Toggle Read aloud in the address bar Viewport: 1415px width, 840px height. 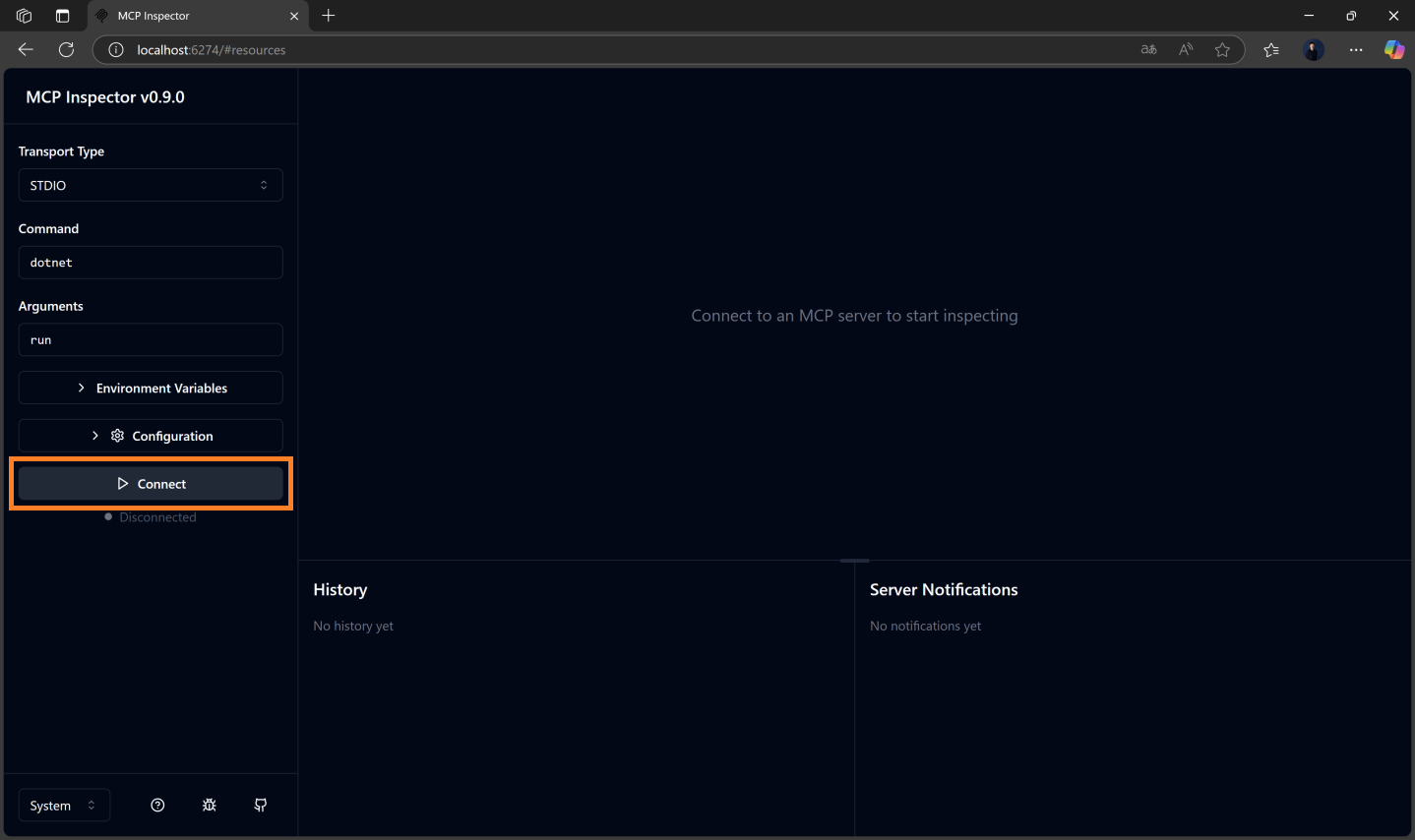tap(1186, 50)
